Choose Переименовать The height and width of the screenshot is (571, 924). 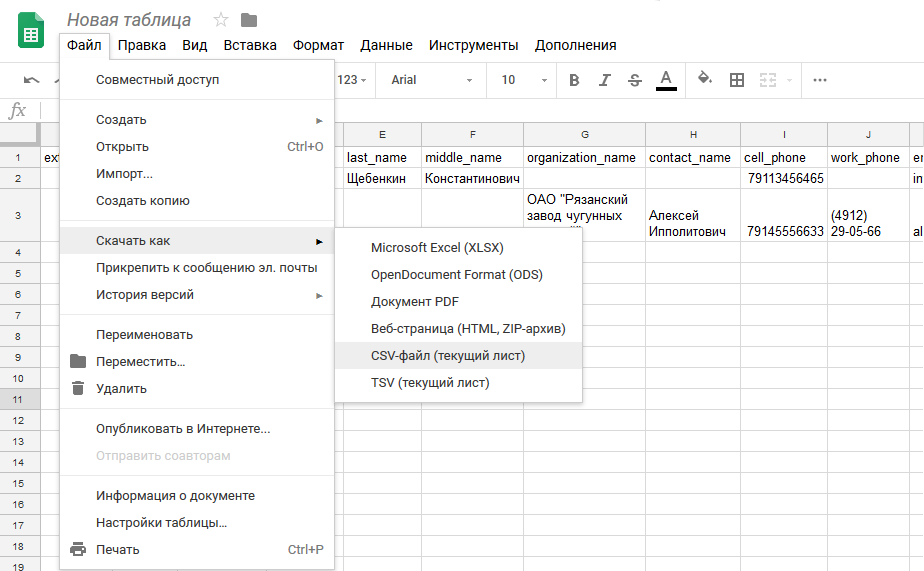[197, 335]
